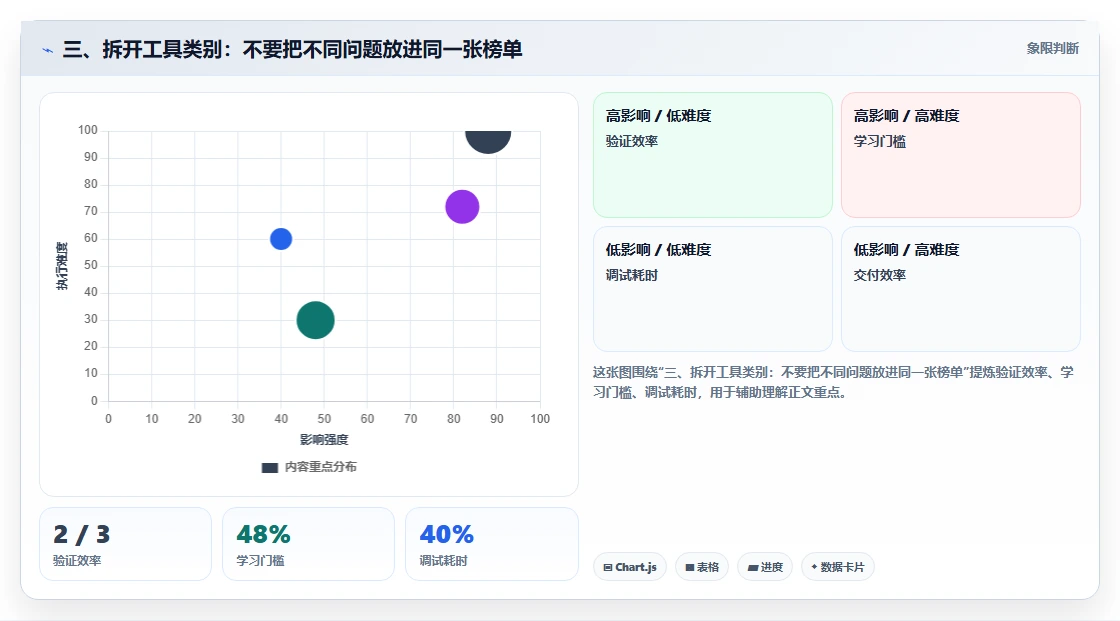Image resolution: width=1120 pixels, height=621 pixels.
Task: Click the 表格 tag
Action: pos(702,567)
